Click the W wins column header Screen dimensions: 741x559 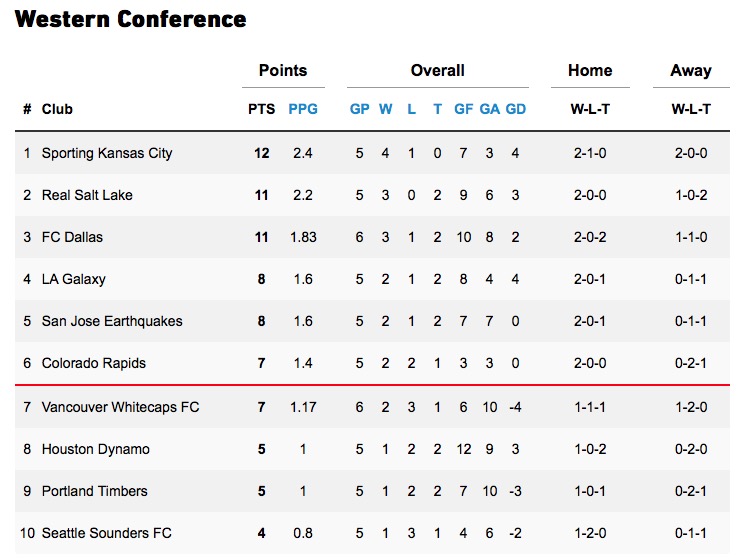pyautogui.click(x=386, y=109)
